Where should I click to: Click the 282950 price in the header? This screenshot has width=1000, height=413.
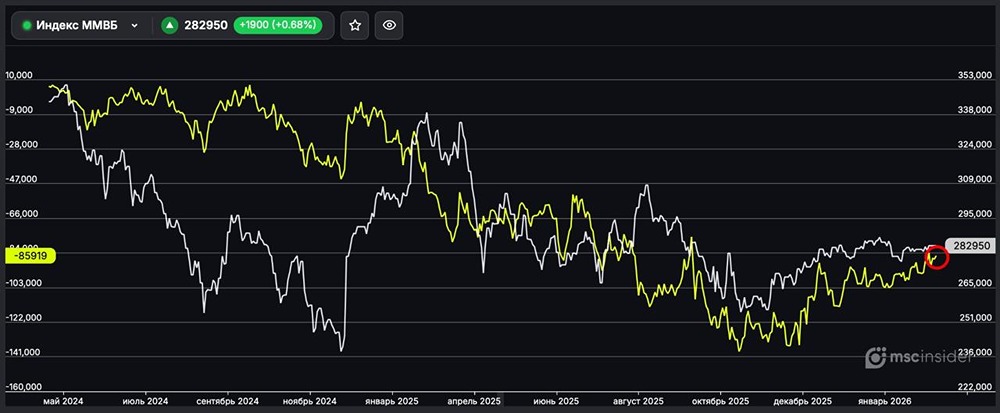pyautogui.click(x=205, y=26)
